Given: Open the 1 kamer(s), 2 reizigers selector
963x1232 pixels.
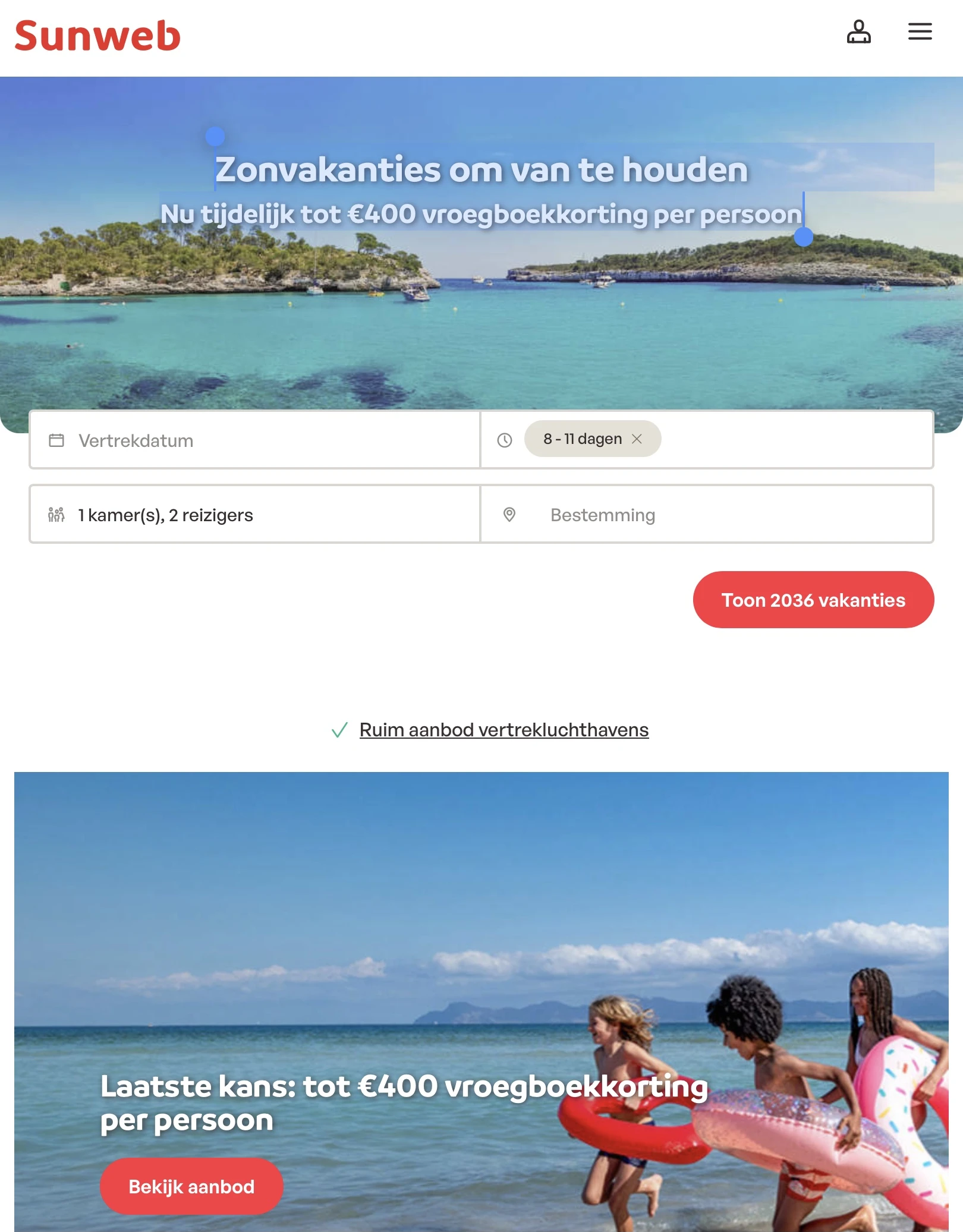Looking at the screenshot, I should (x=254, y=514).
